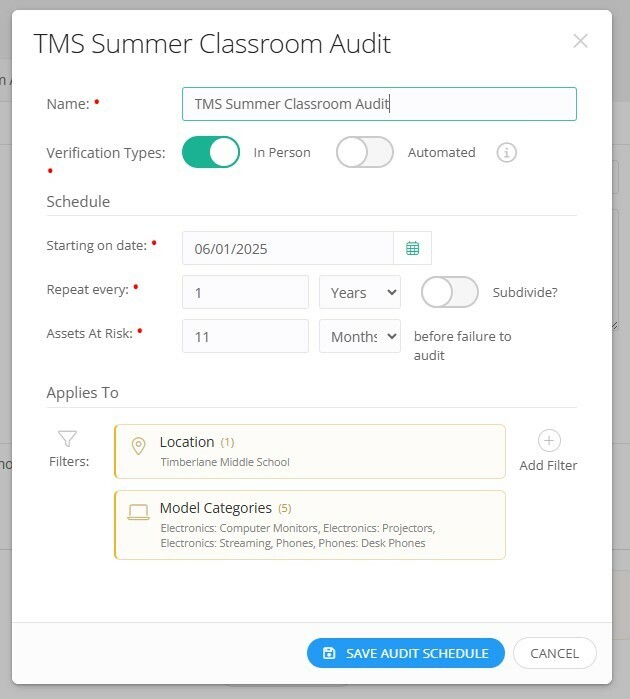630x699 pixels.
Task: Click the 'In Person' label
Action: (x=282, y=152)
